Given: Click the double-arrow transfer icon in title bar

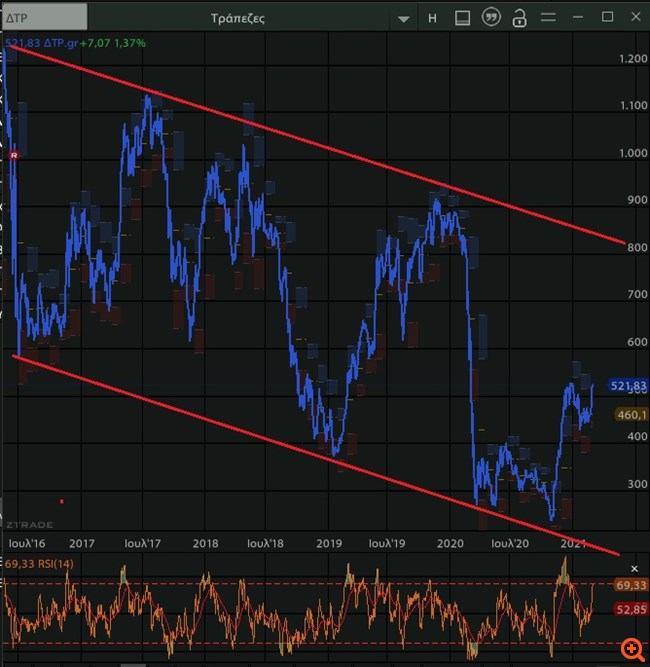Looking at the screenshot, I should pyautogui.click(x=547, y=18).
